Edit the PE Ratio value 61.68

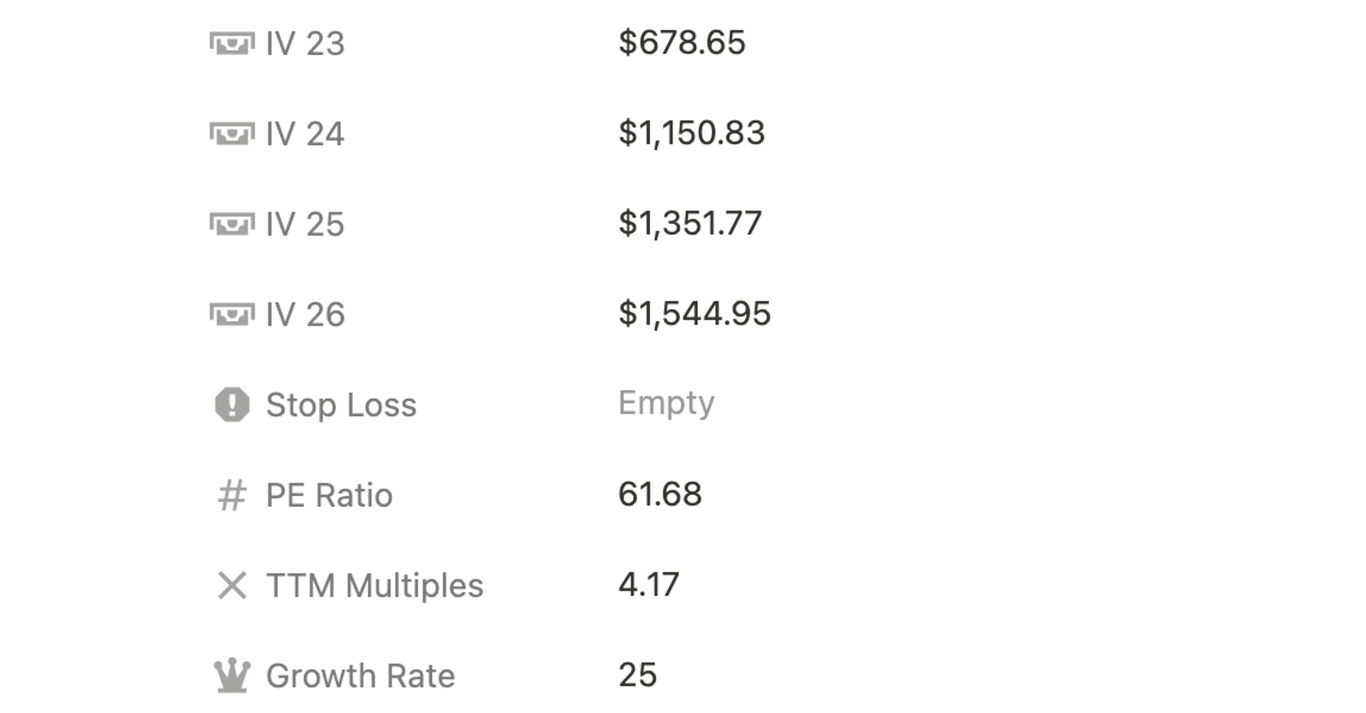pyautogui.click(x=660, y=494)
